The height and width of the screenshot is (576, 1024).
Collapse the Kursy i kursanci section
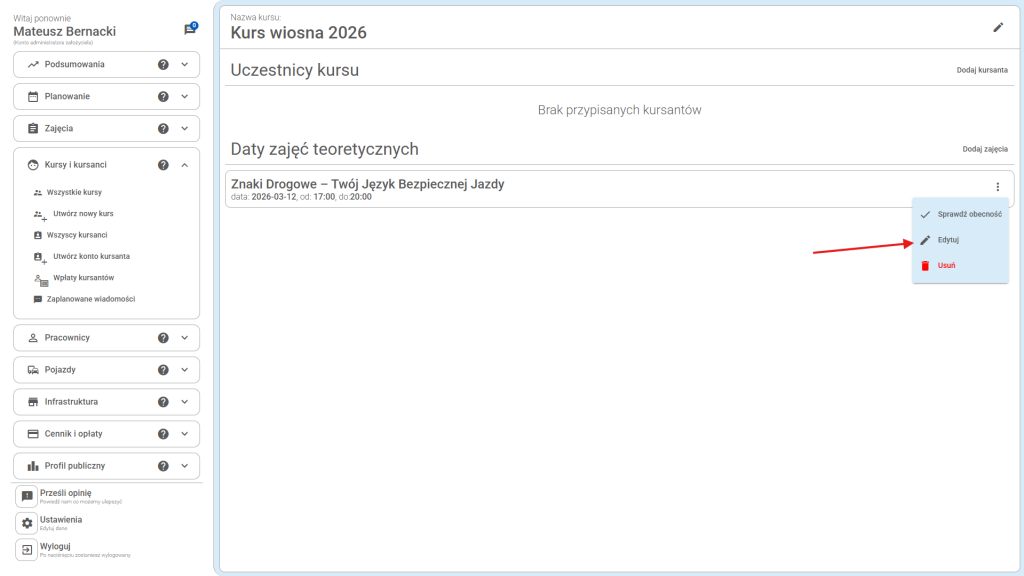point(184,165)
